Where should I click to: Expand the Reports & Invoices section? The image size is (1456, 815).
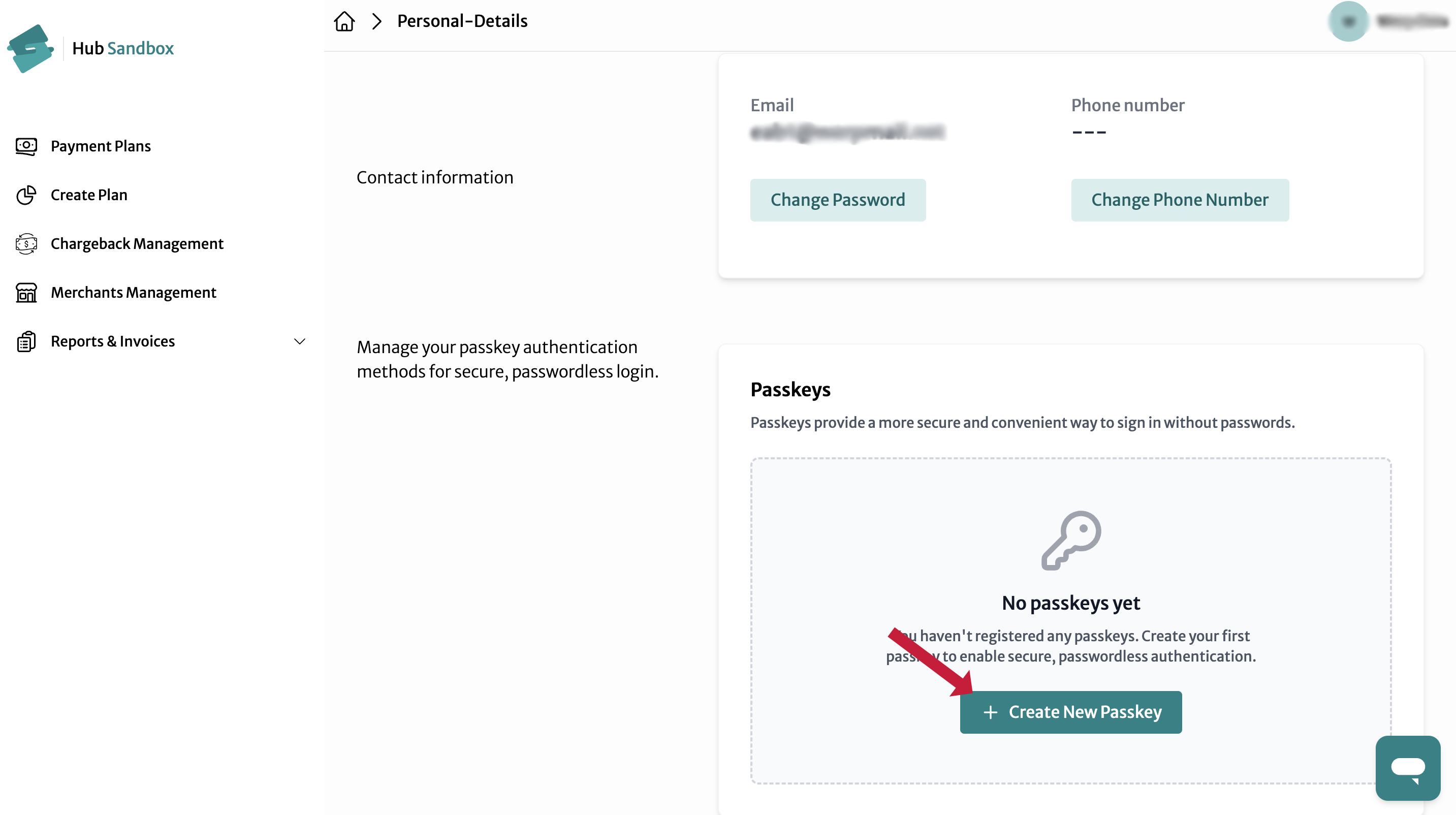point(112,341)
